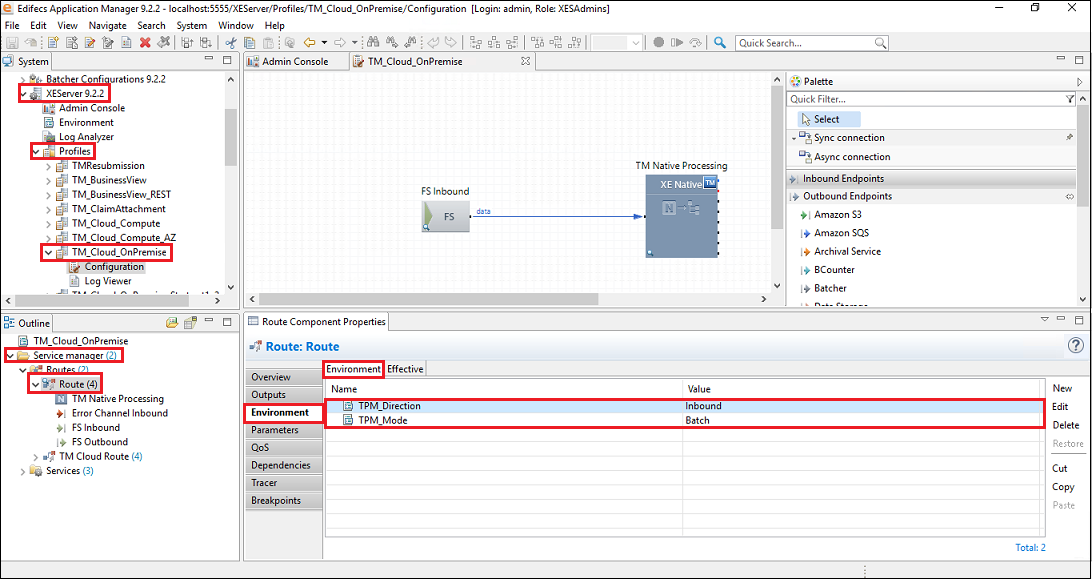Viewport: 1092px width, 579px height.
Task: Focus the Palette Quick Filter field
Action: click(926, 100)
